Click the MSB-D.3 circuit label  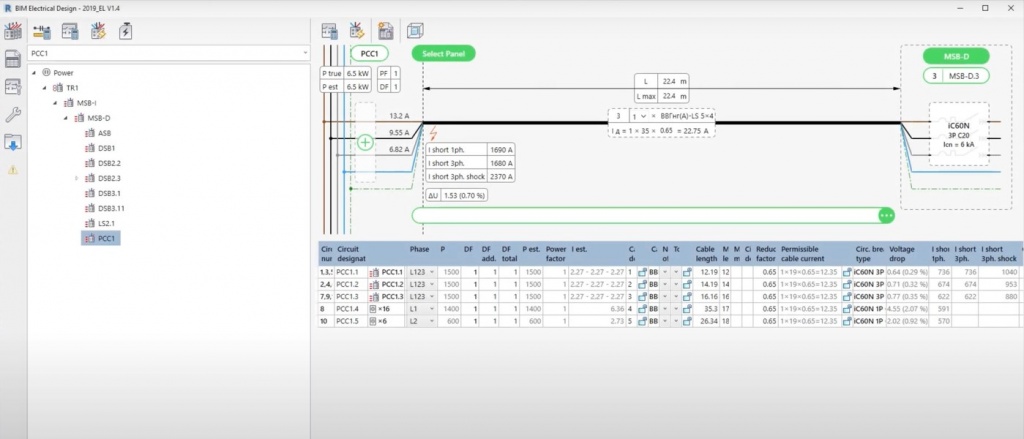point(956,76)
